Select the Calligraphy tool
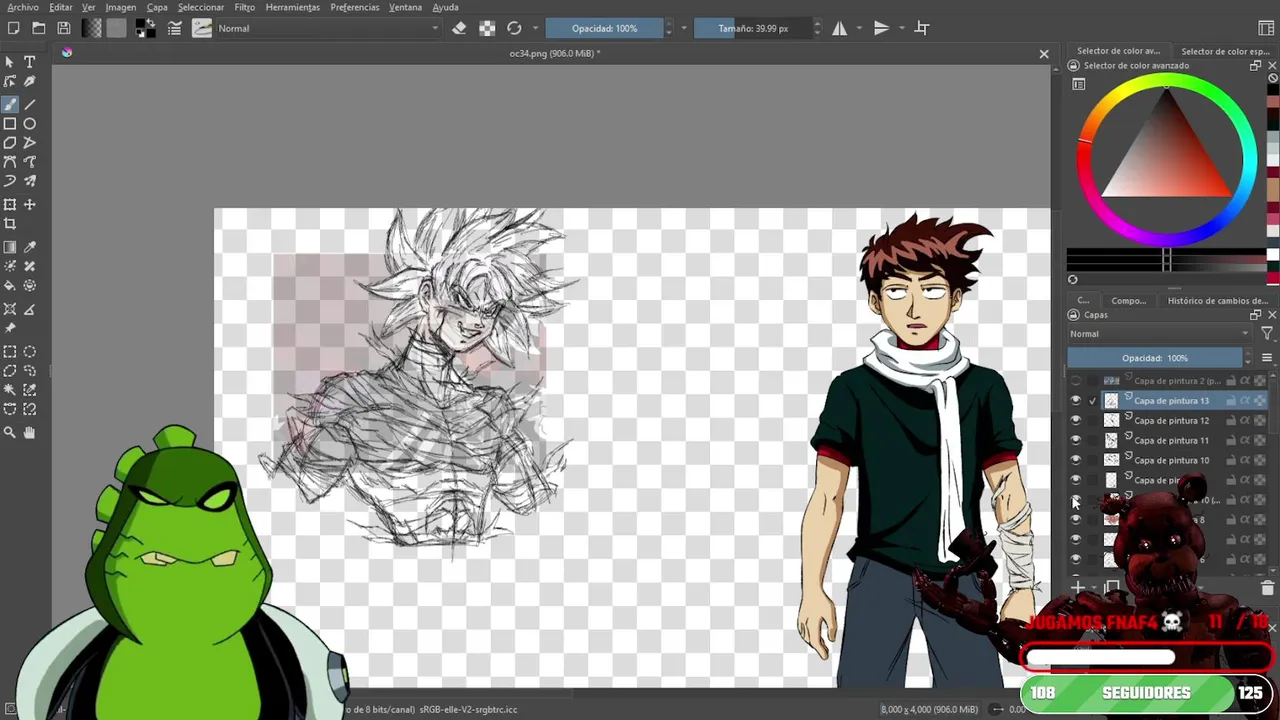The image size is (1280, 720). click(x=30, y=82)
